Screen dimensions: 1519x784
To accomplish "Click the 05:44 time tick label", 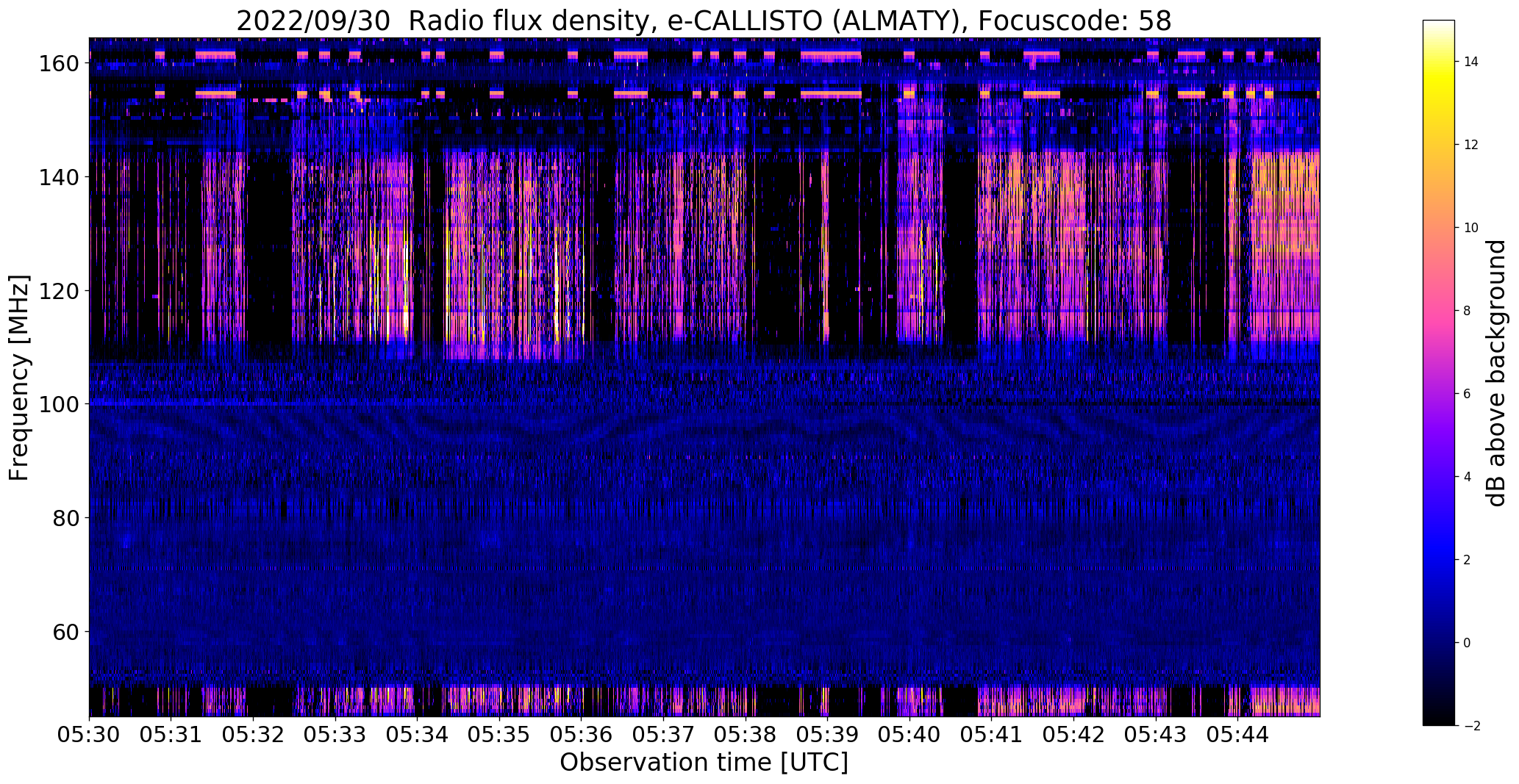I will [x=1237, y=735].
